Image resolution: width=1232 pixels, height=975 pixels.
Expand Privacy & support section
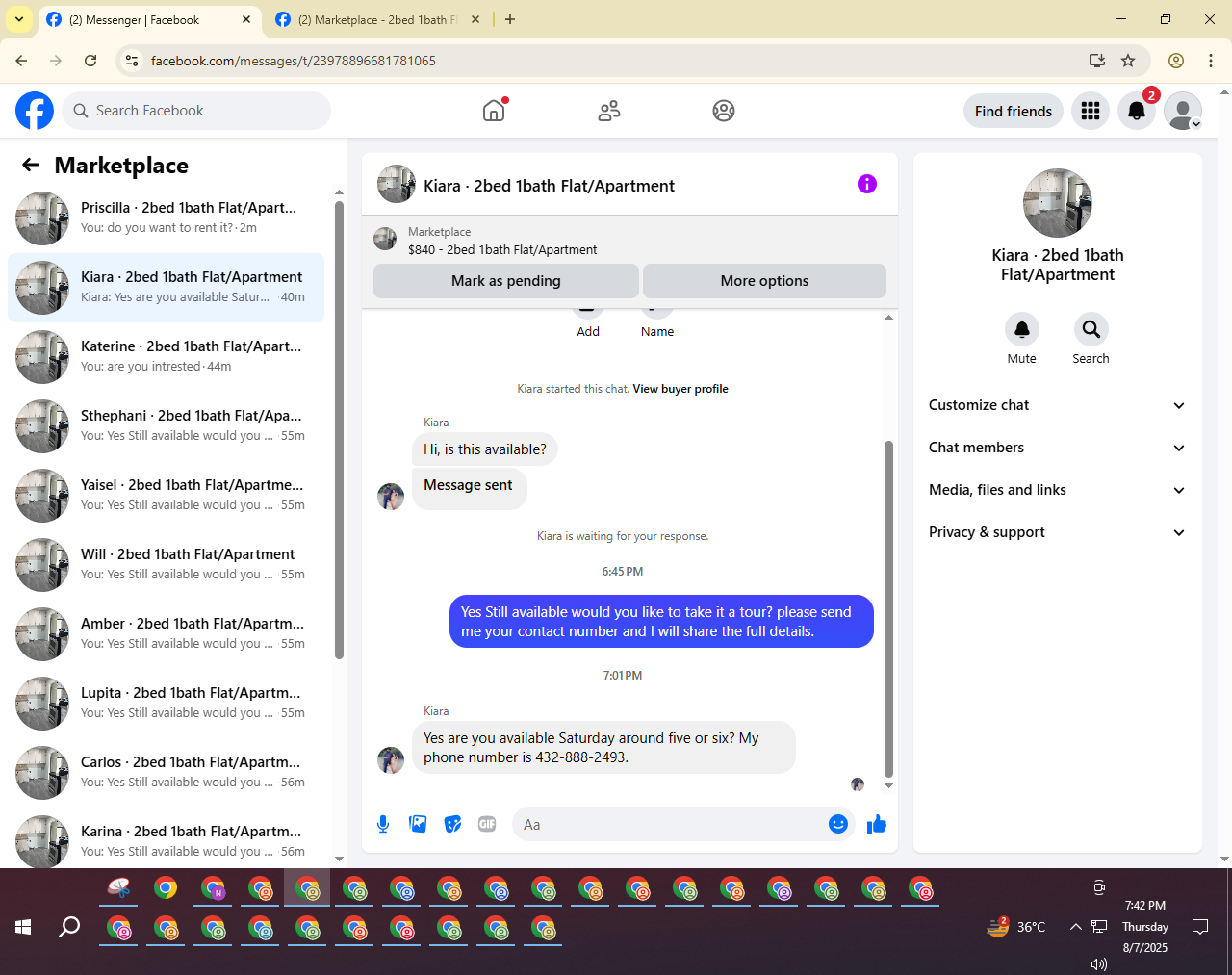pyautogui.click(x=1058, y=532)
